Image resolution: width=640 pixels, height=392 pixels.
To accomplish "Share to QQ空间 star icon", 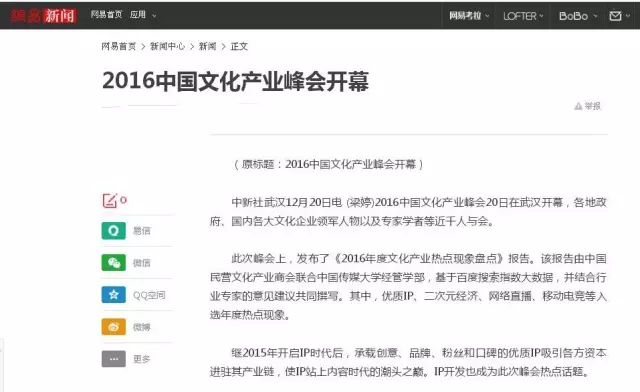I will click(x=113, y=294).
